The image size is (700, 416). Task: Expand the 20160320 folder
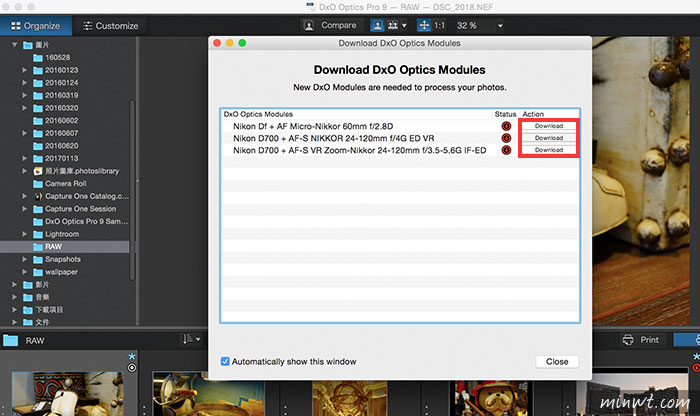coord(25,108)
